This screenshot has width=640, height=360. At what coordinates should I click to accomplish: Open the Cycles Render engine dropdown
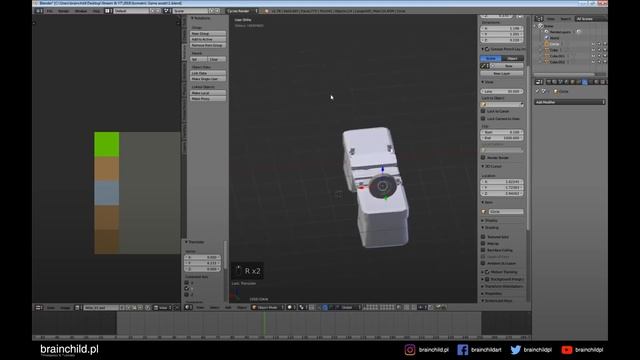(x=243, y=11)
